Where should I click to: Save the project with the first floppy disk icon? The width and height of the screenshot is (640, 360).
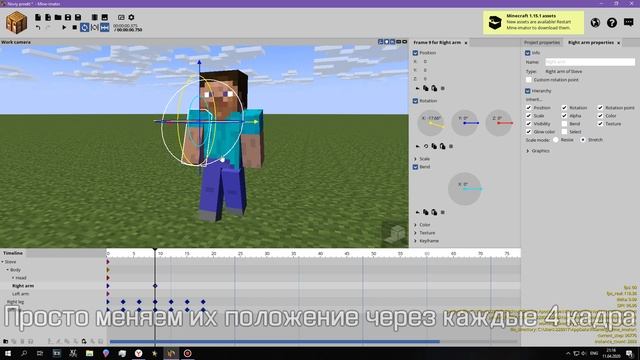(x=68, y=18)
